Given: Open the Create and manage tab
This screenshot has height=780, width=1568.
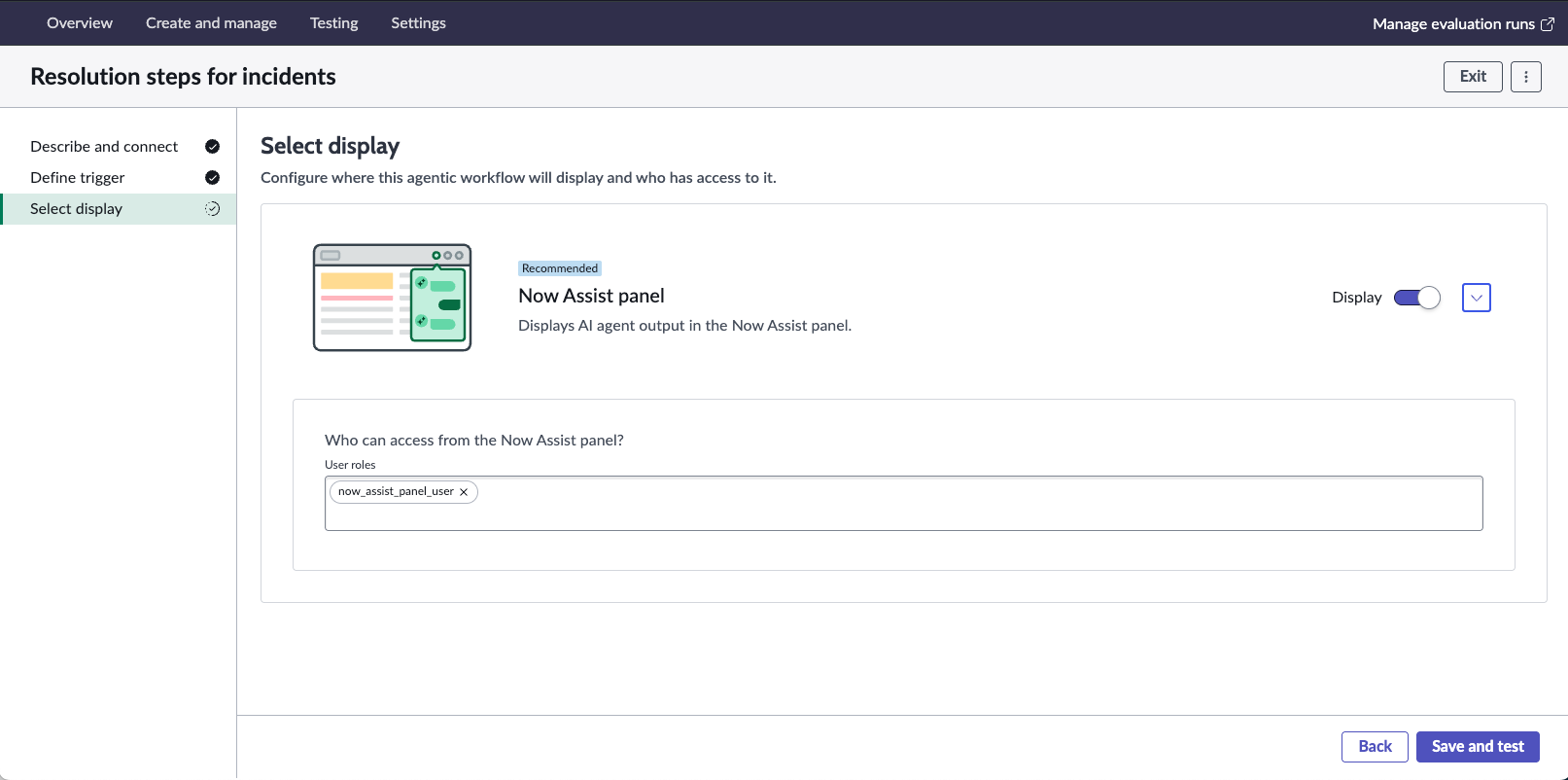Looking at the screenshot, I should click(x=211, y=22).
